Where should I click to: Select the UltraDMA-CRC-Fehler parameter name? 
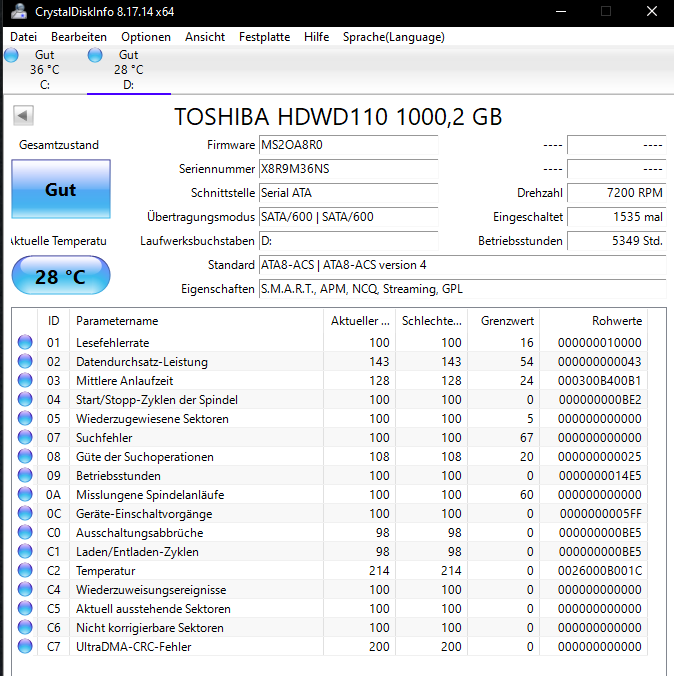click(x=133, y=647)
